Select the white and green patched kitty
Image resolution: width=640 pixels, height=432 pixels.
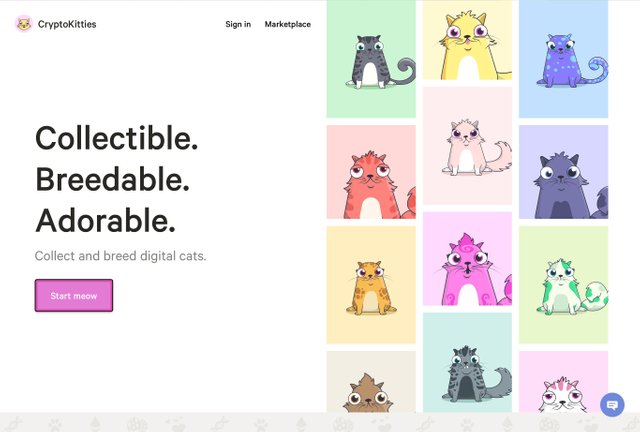[563, 285]
